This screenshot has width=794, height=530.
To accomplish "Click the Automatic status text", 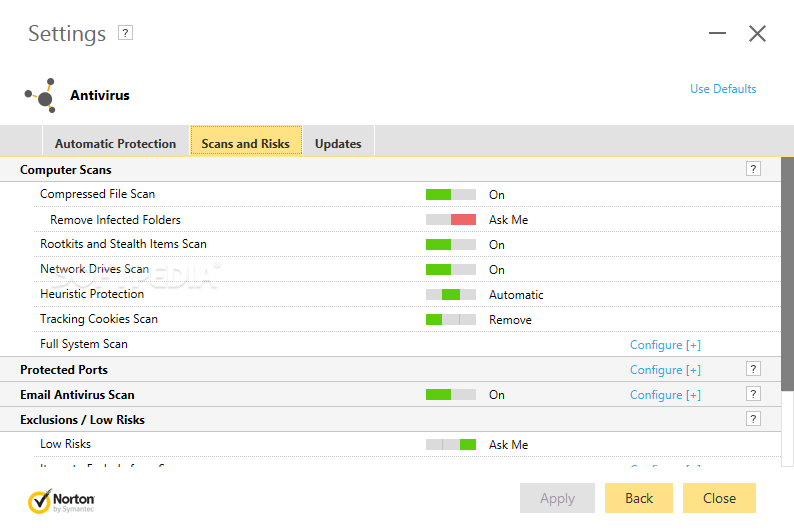I will coord(516,295).
